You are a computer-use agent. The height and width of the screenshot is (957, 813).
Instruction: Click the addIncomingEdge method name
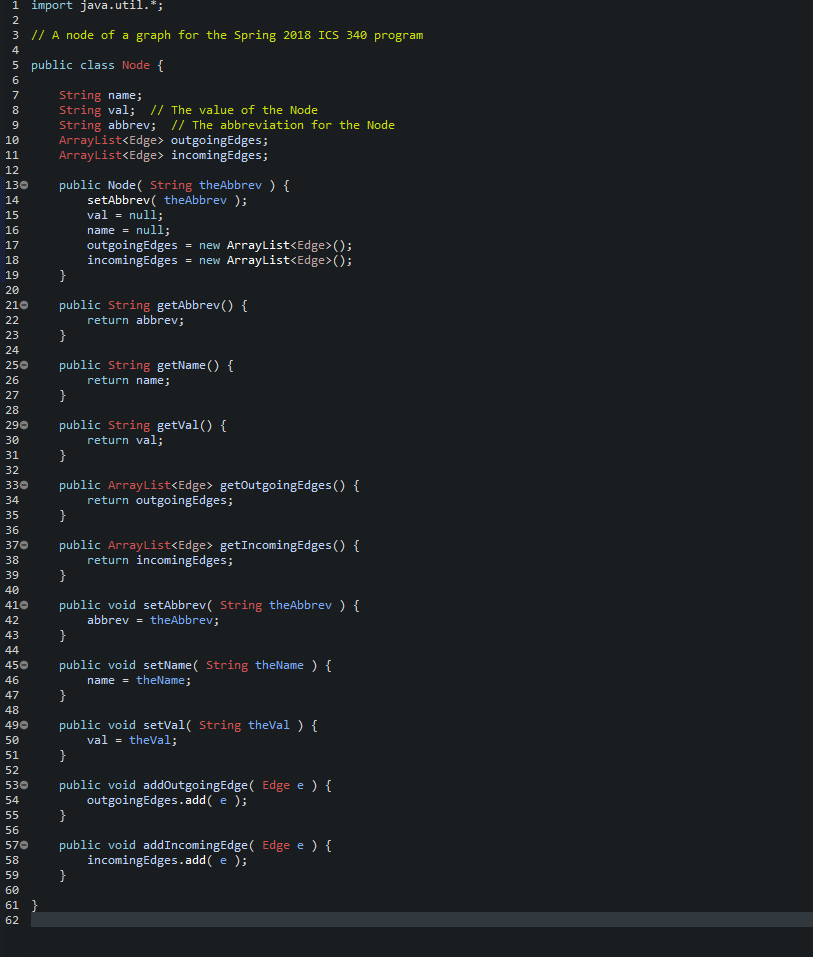(x=195, y=845)
